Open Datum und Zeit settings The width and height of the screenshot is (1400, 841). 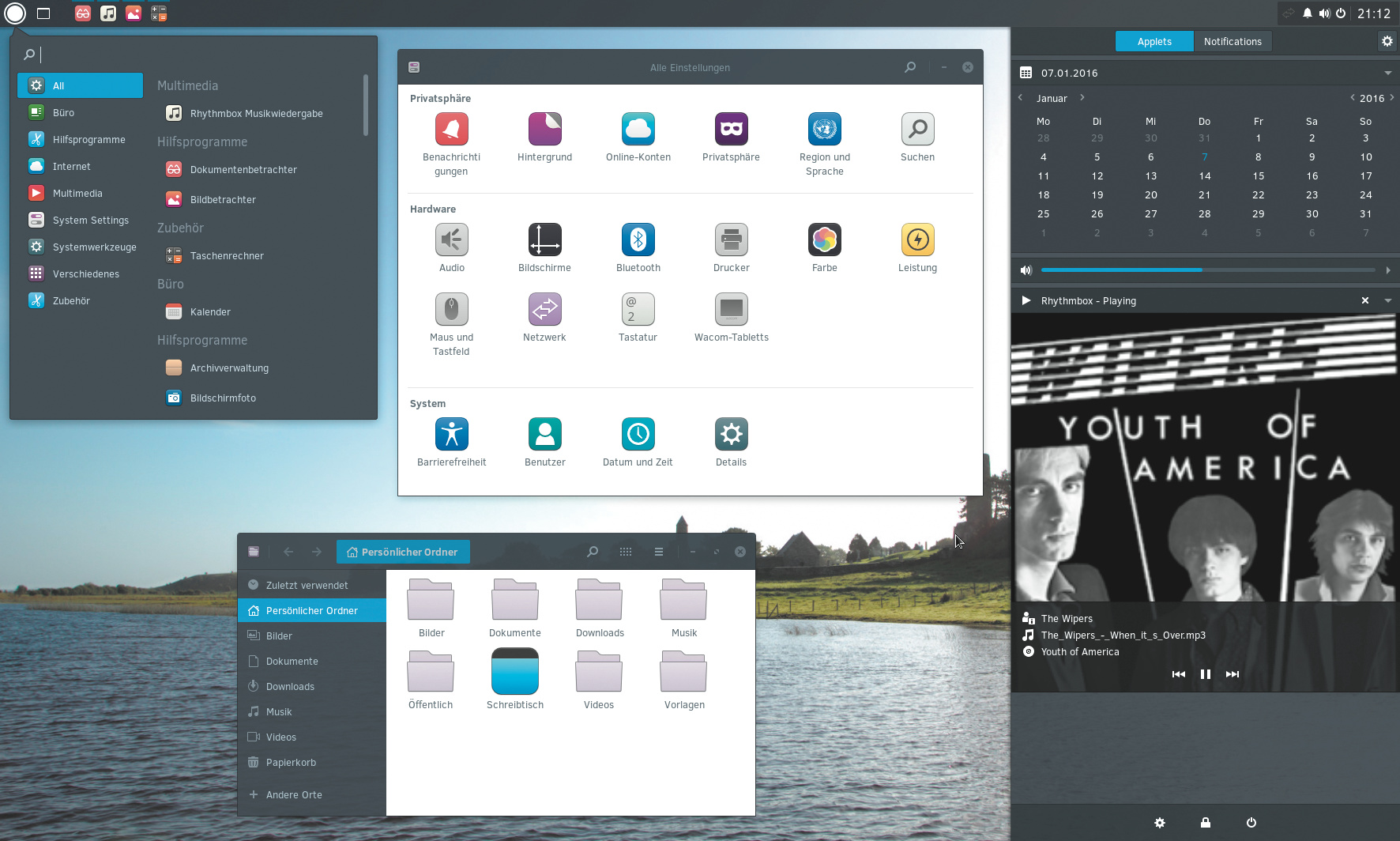[638, 435]
